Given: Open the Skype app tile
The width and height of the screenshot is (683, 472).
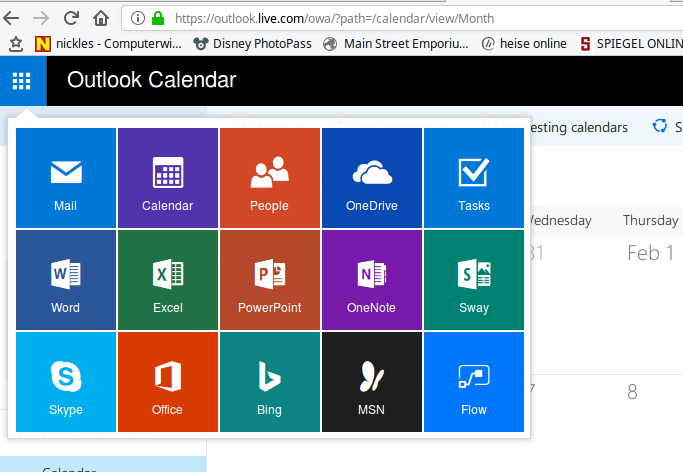Looking at the screenshot, I should (x=66, y=381).
